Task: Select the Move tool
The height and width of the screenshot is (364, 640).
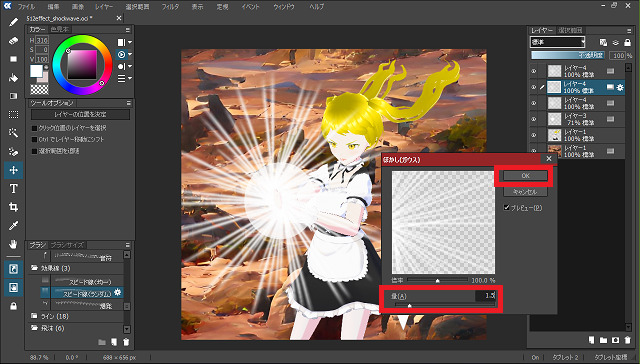Action: click(x=13, y=170)
